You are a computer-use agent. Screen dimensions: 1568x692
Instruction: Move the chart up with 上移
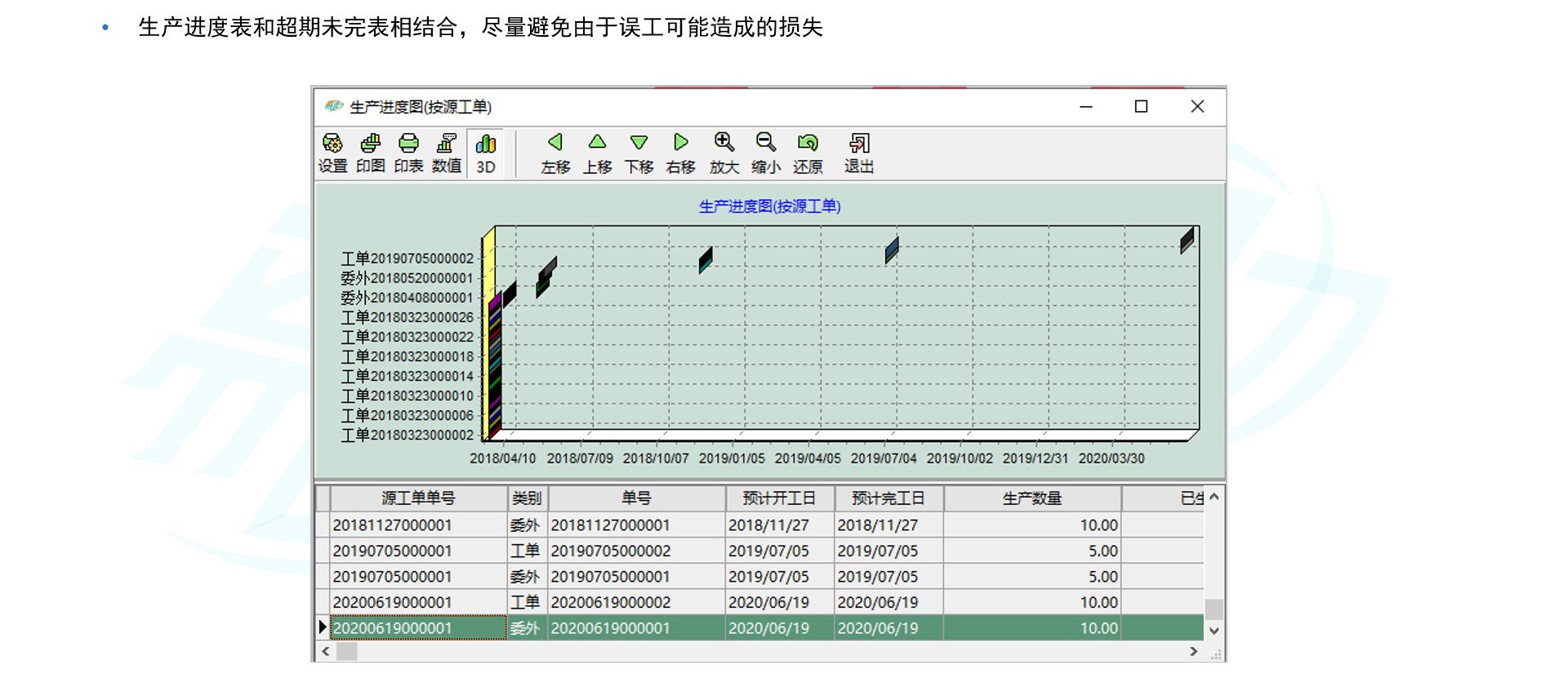coord(597,153)
